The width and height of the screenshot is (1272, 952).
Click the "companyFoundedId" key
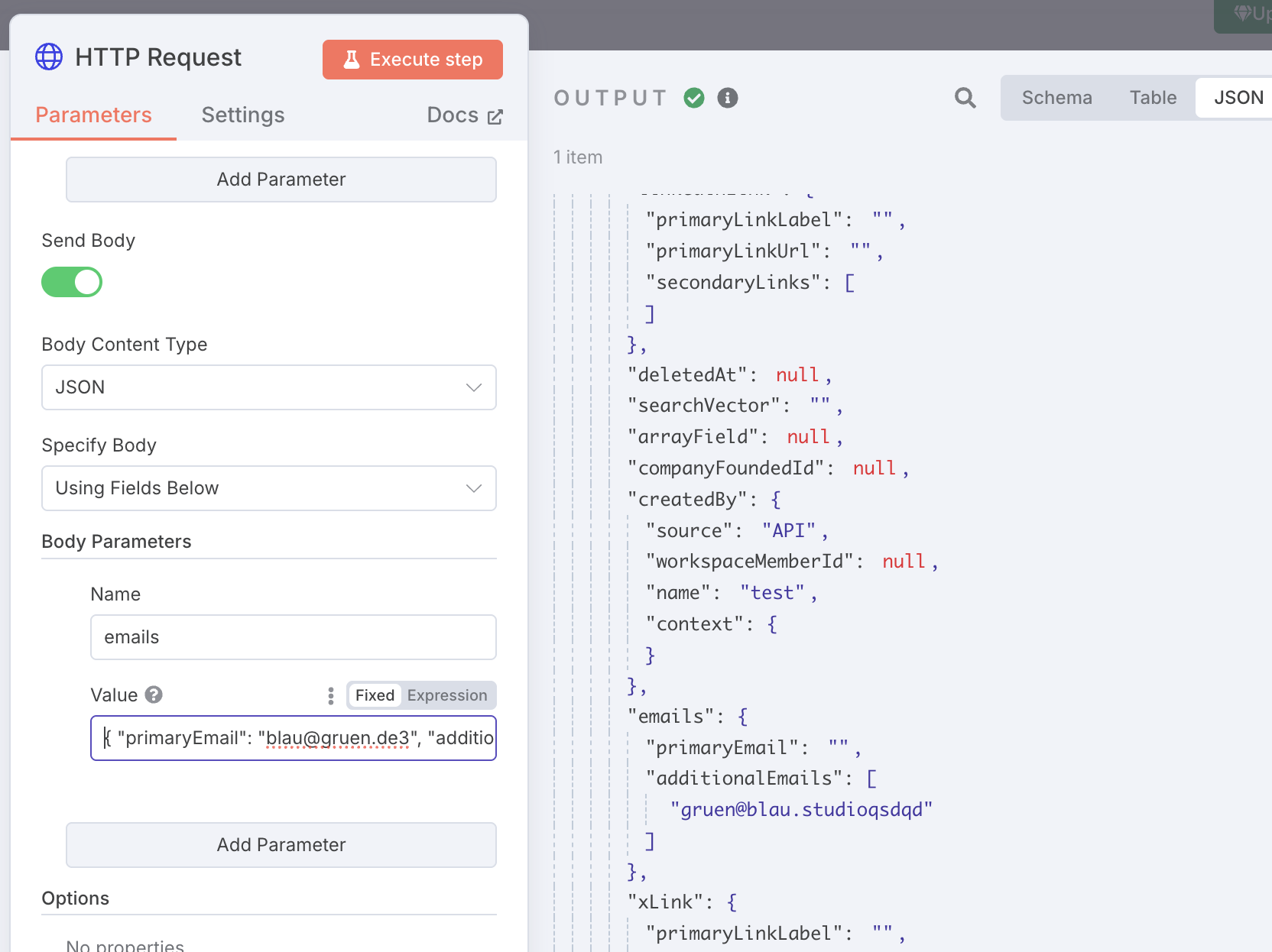[726, 468]
